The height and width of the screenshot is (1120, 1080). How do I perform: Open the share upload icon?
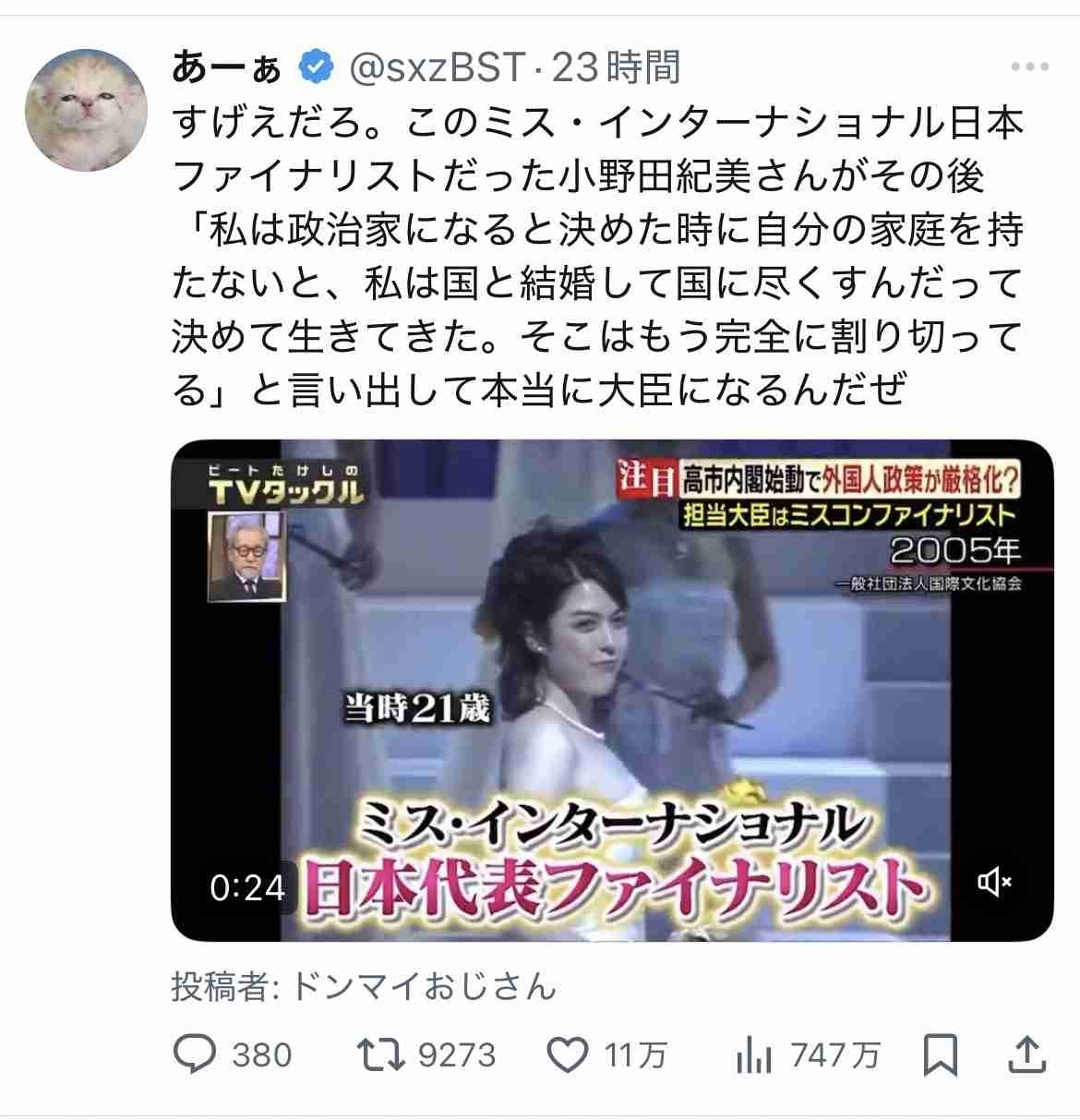pos(1028,1054)
